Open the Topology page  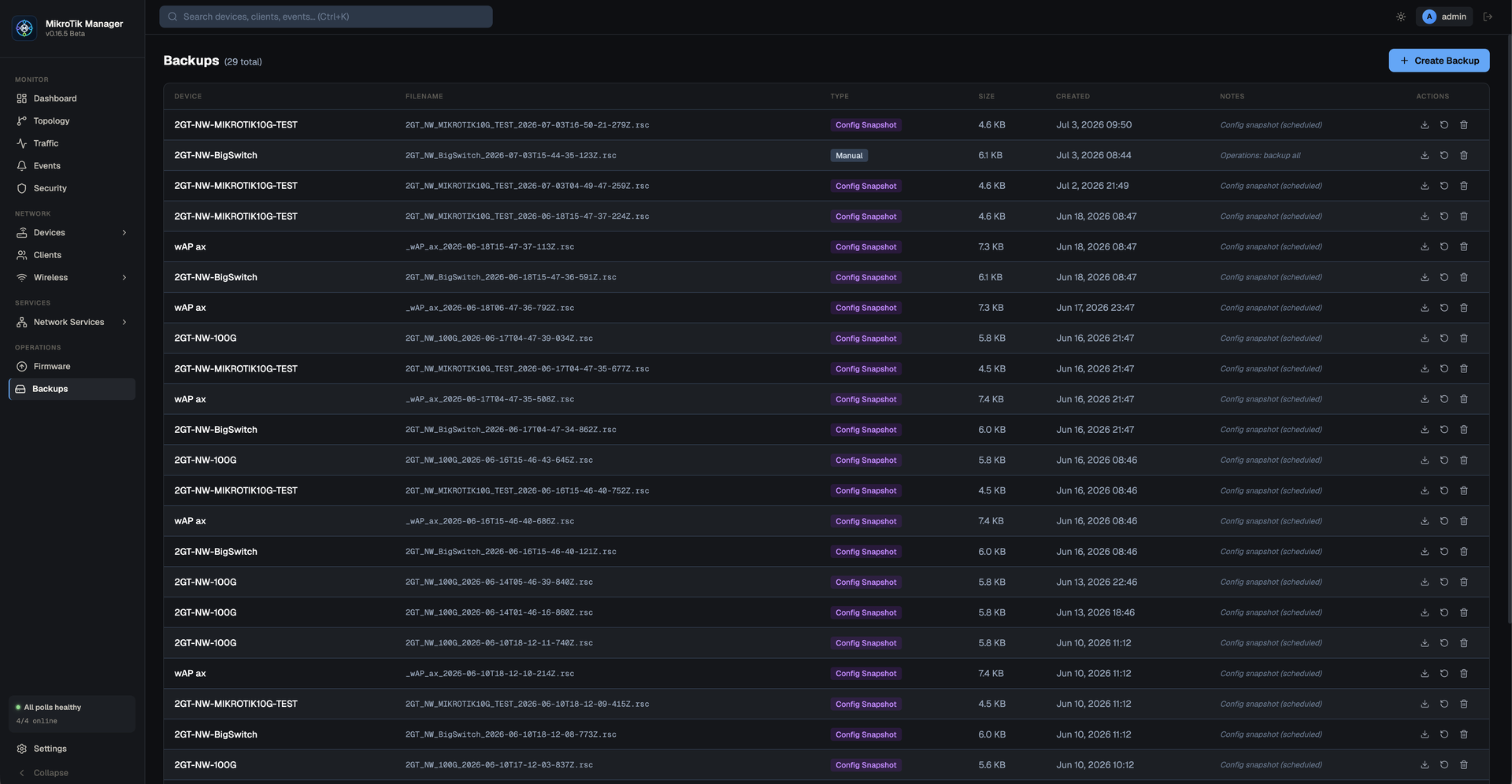click(72, 121)
